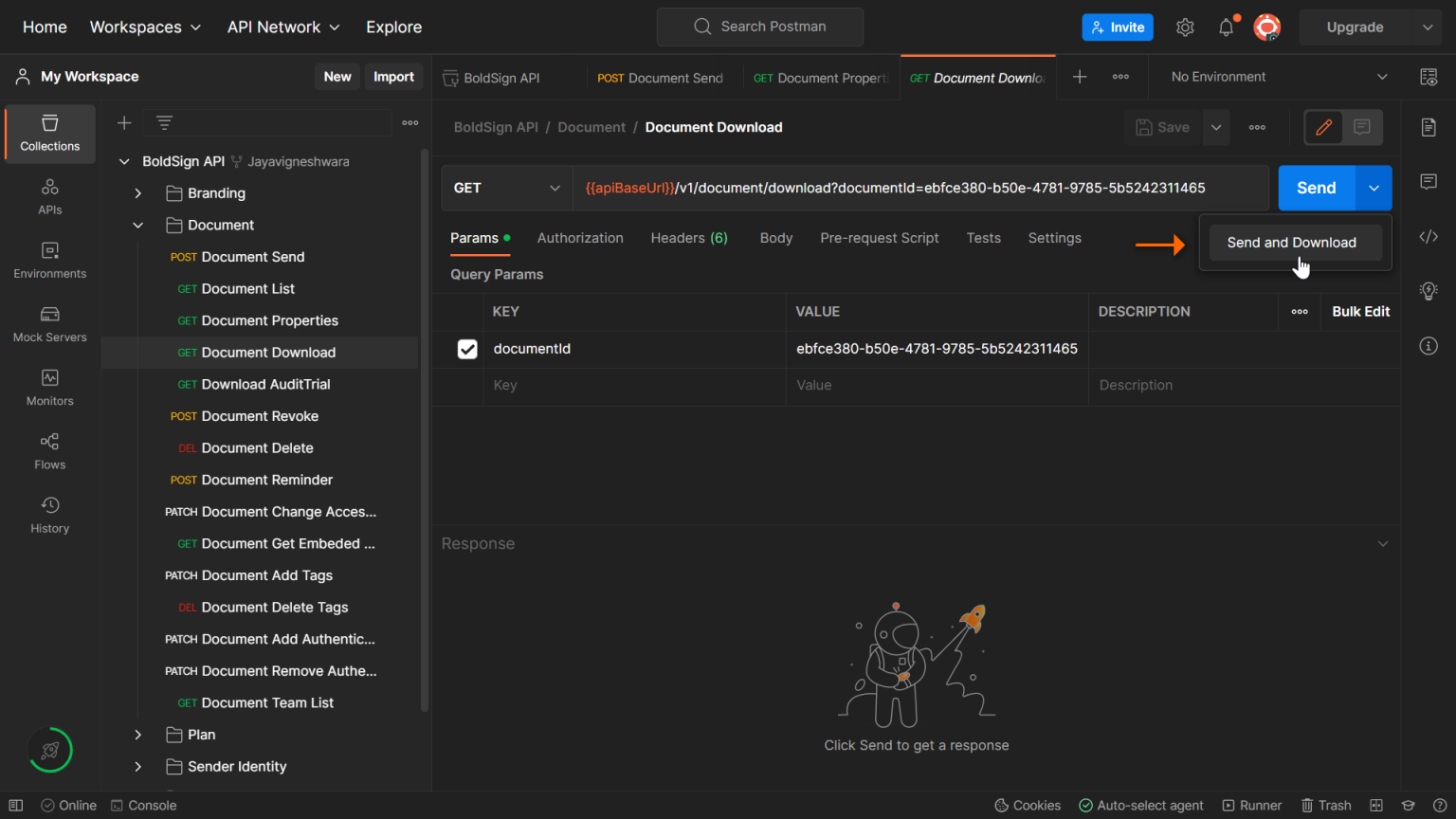Switch to the Document Send request tab

[x=661, y=77]
